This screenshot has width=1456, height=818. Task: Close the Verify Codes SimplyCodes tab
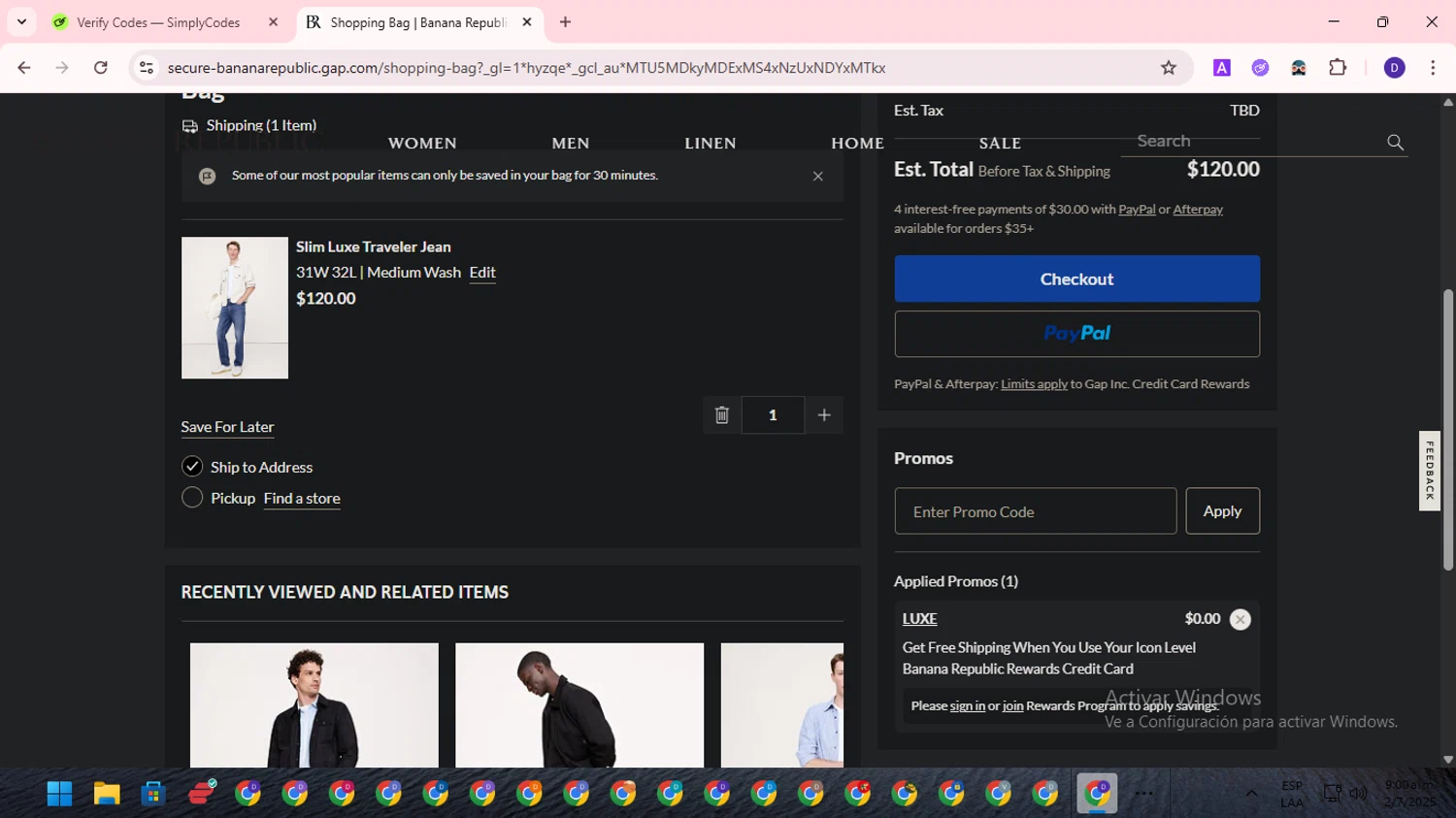pos(274,21)
